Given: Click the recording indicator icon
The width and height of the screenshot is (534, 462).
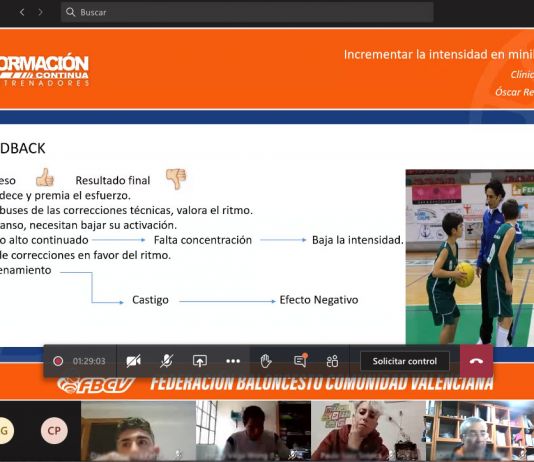Looking at the screenshot, I should tap(58, 361).
